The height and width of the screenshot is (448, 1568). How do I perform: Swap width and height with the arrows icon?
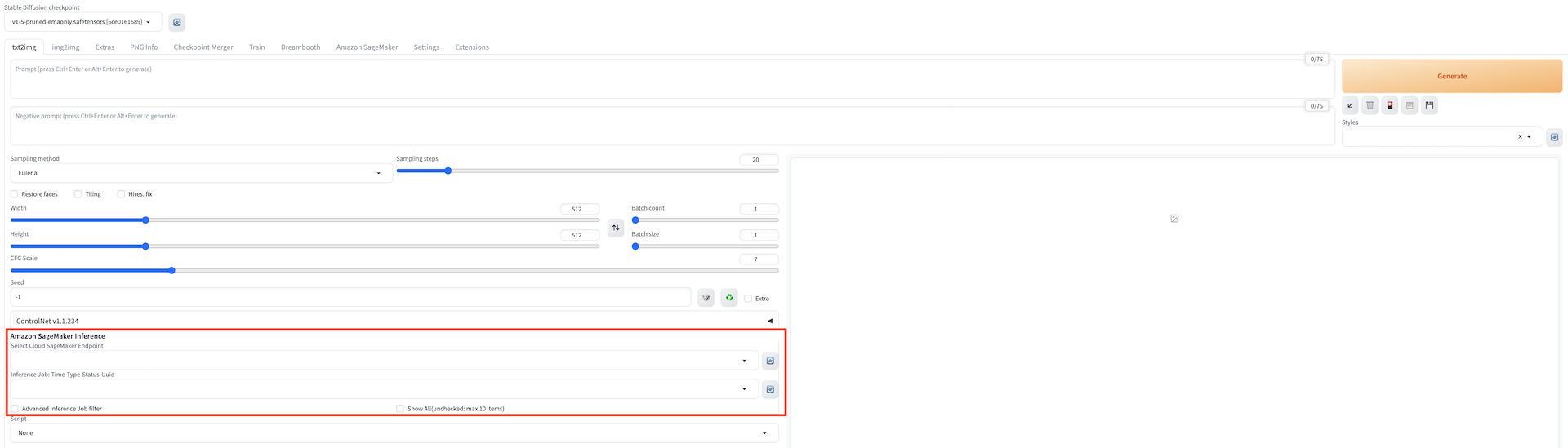(x=616, y=228)
